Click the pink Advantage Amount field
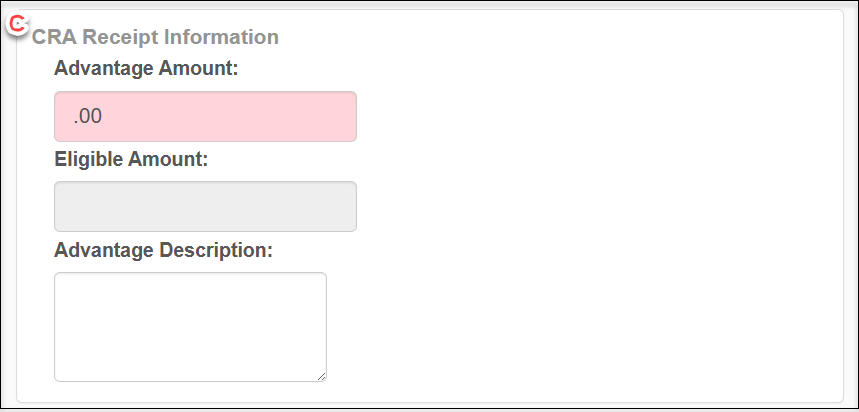Image resolution: width=859 pixels, height=412 pixels. 205,117
